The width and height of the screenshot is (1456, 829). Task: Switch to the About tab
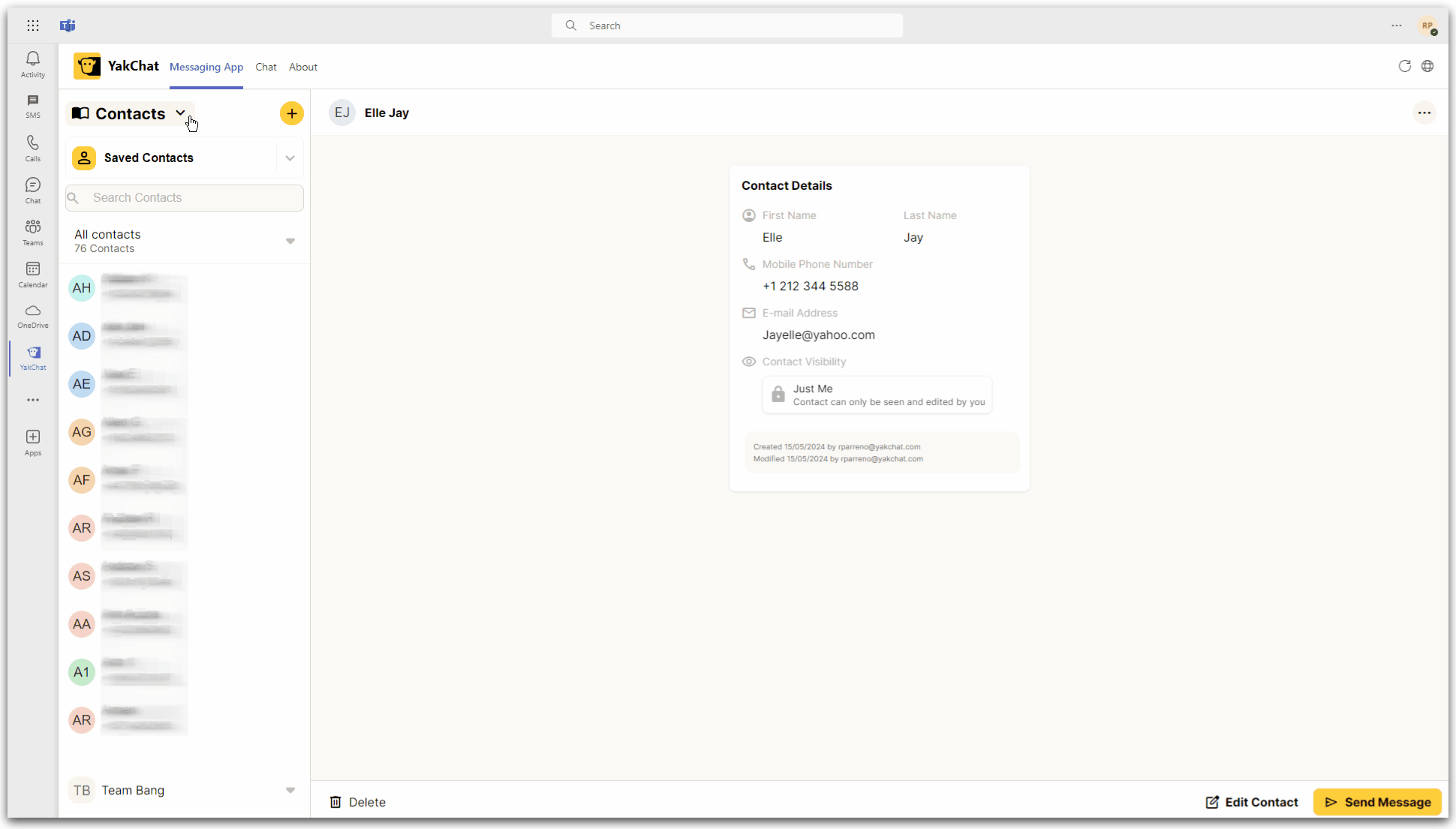click(x=303, y=67)
